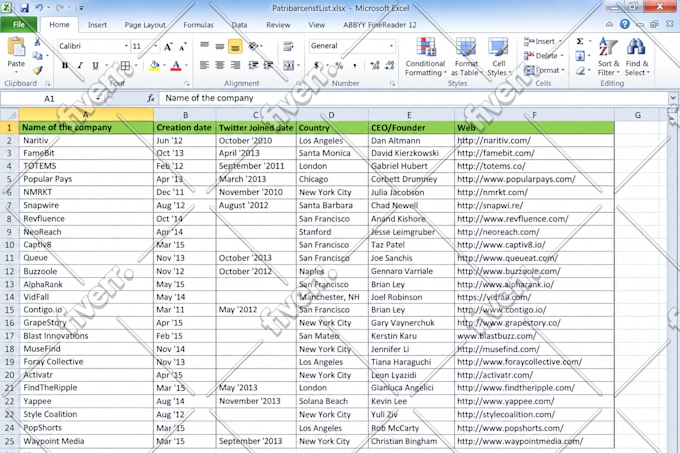The width and height of the screenshot is (680, 453).
Task: Apply Percent Style icon
Action: point(339,65)
